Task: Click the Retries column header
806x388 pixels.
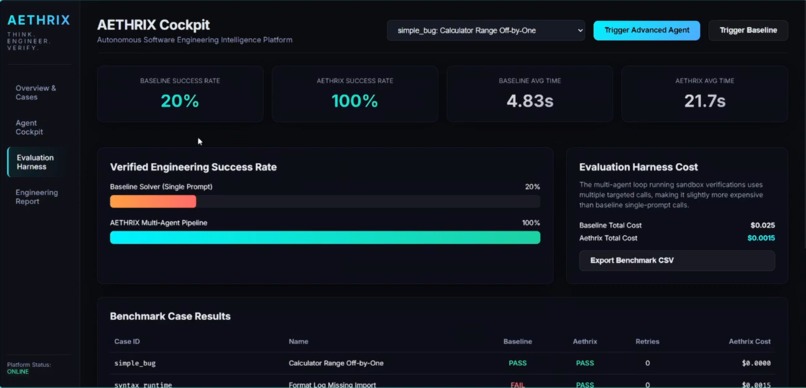Action: 647,341
